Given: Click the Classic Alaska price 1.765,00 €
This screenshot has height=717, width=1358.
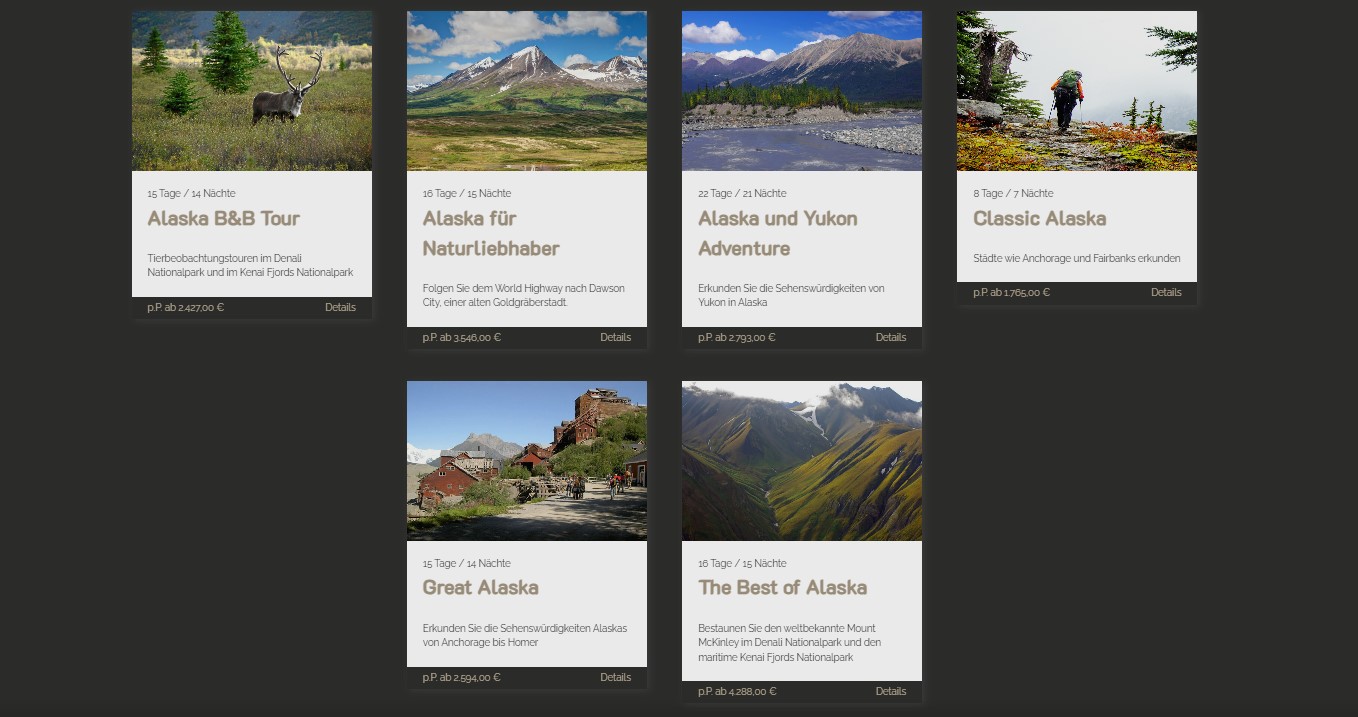Looking at the screenshot, I should click(1011, 293).
